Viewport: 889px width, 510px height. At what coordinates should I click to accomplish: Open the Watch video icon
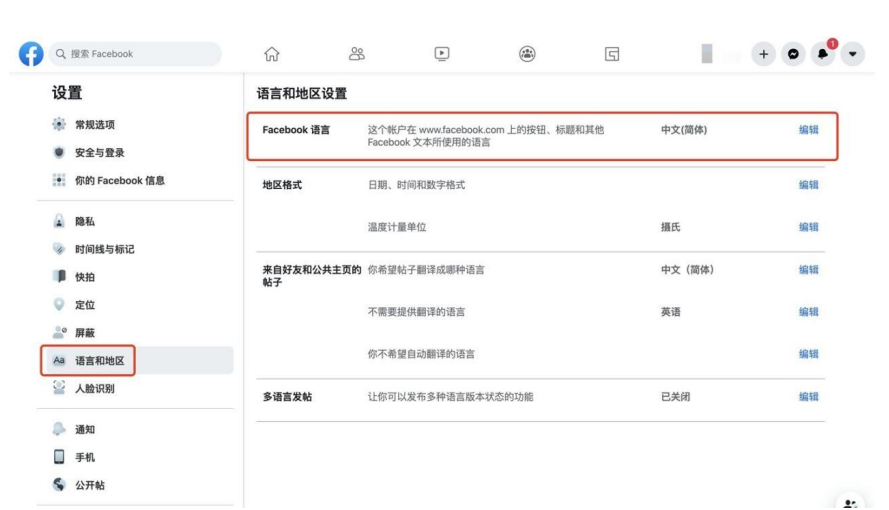click(x=442, y=54)
